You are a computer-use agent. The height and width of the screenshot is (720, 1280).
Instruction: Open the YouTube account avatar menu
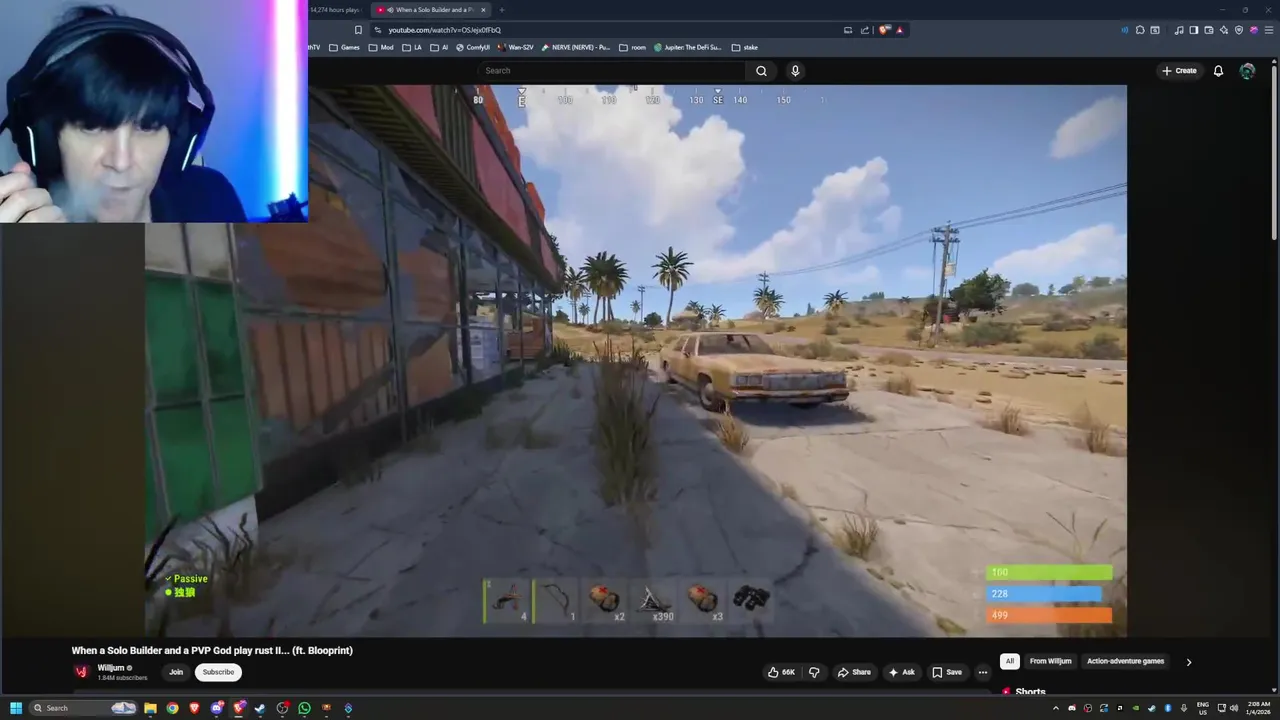click(x=1247, y=71)
